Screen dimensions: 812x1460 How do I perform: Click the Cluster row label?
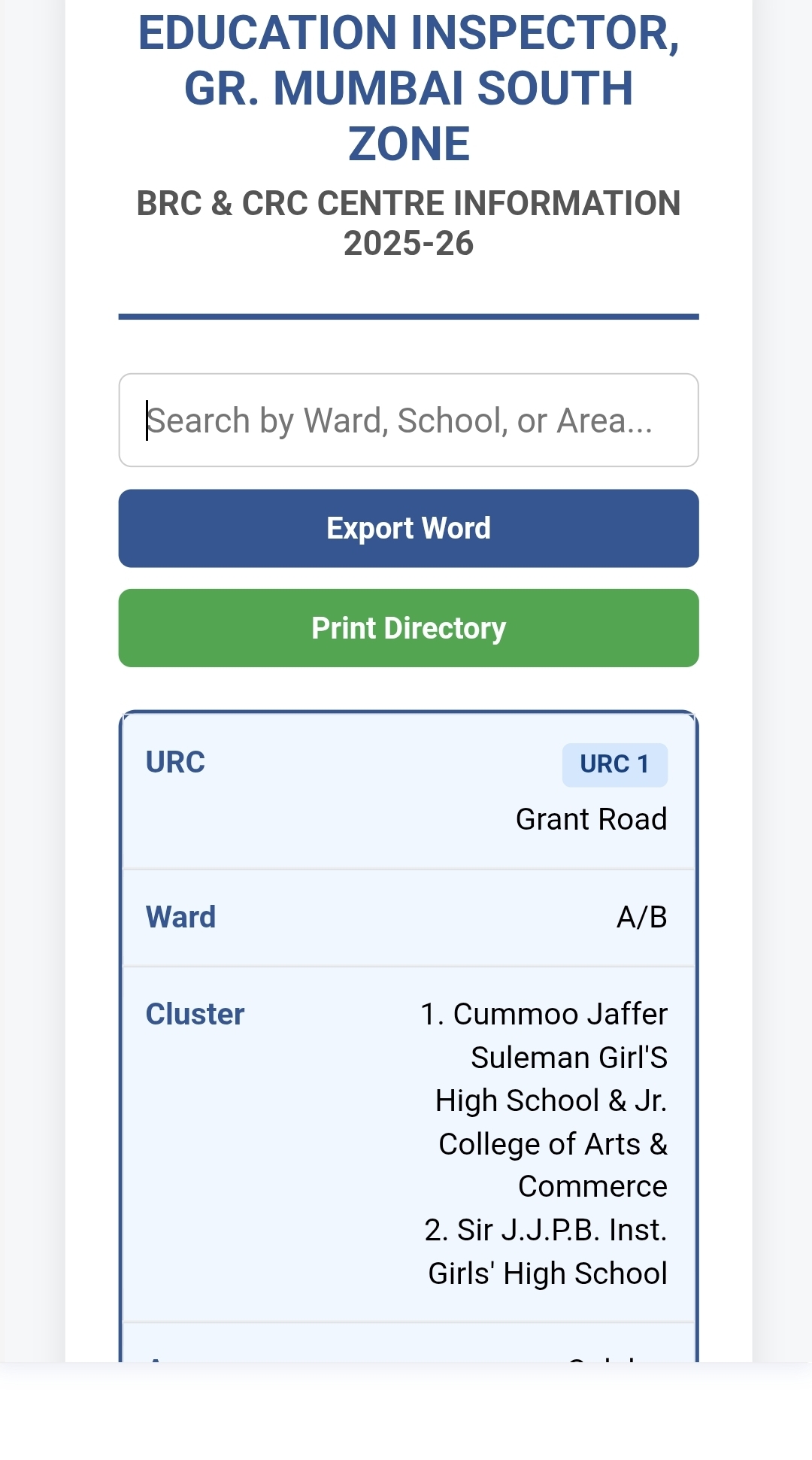click(195, 1014)
